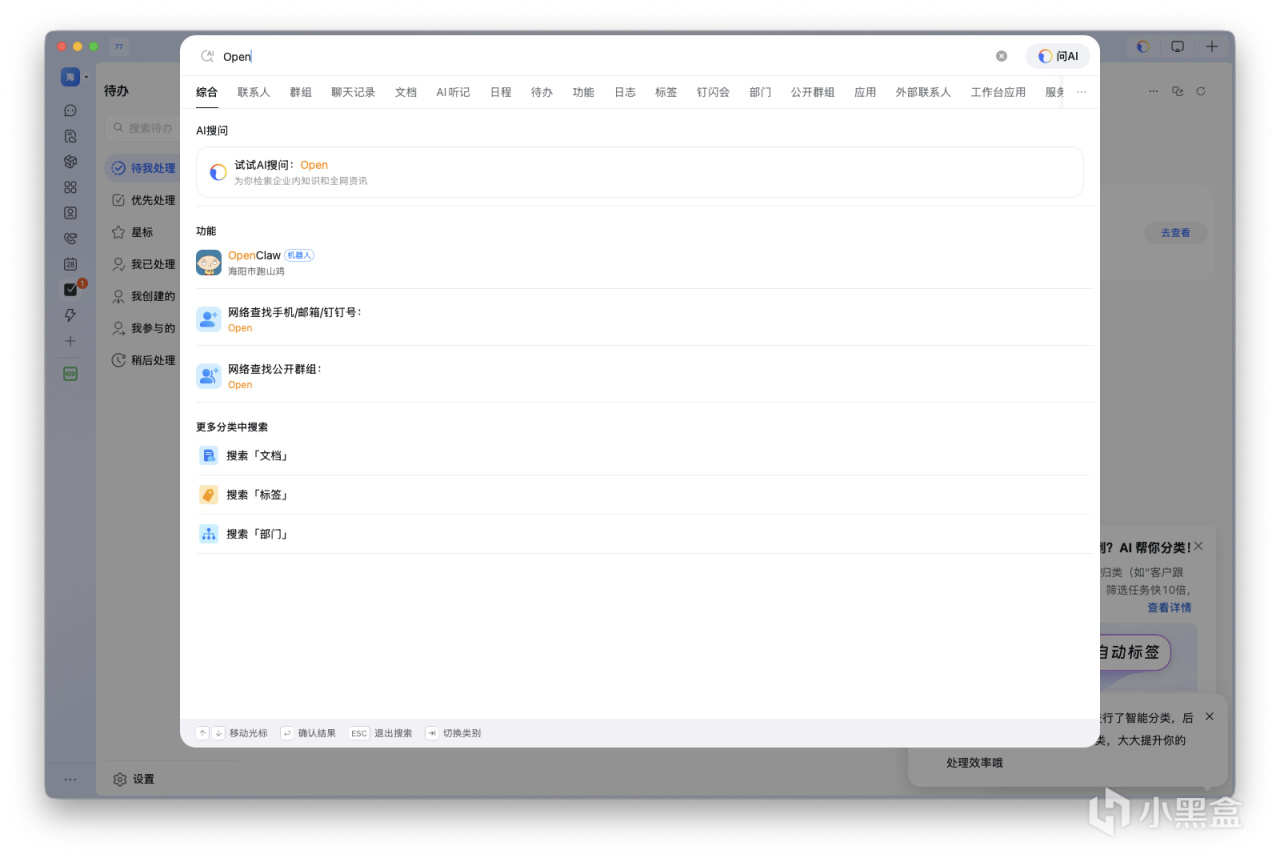This screenshot has width=1280, height=858.
Task: Switch to the 功能 search tab
Action: (x=583, y=92)
